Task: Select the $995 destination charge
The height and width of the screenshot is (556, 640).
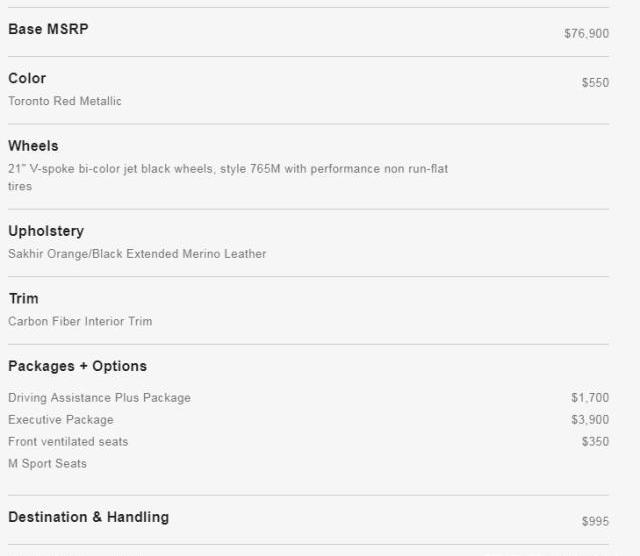Action: [x=595, y=522]
